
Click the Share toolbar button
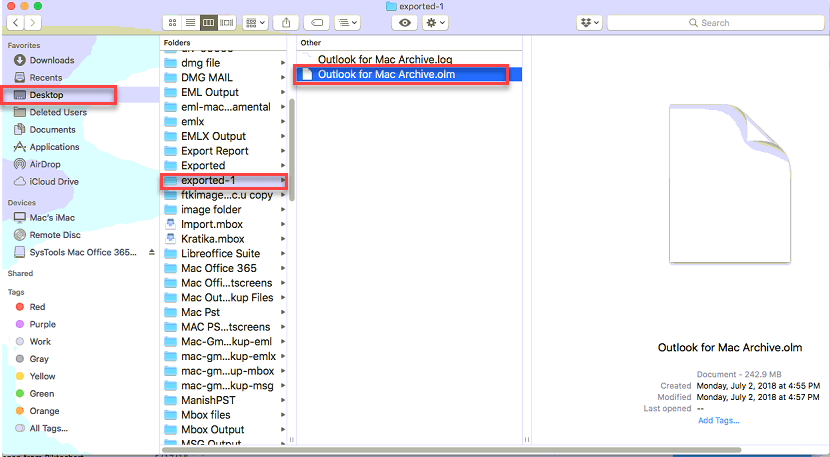pos(286,22)
